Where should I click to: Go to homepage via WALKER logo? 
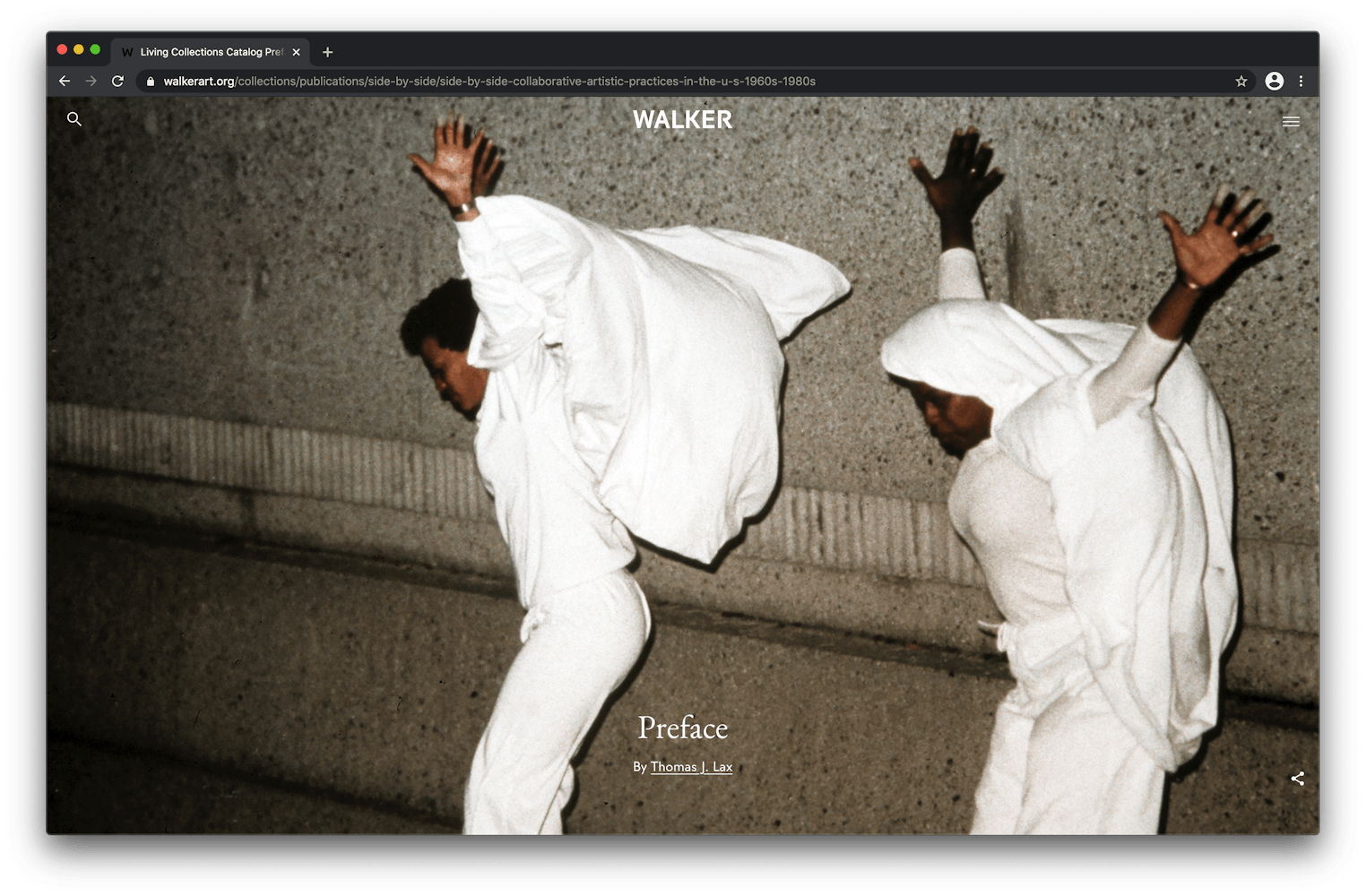[682, 120]
